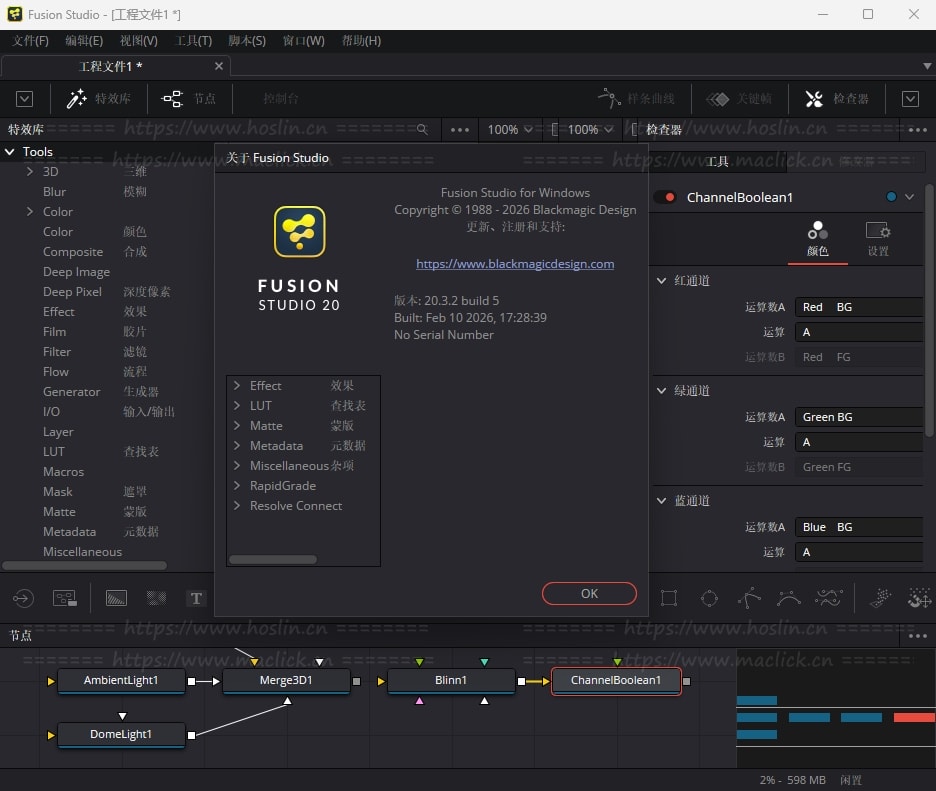Open effects library options ellipsis menu
The width and height of the screenshot is (936, 791).
coord(460,130)
